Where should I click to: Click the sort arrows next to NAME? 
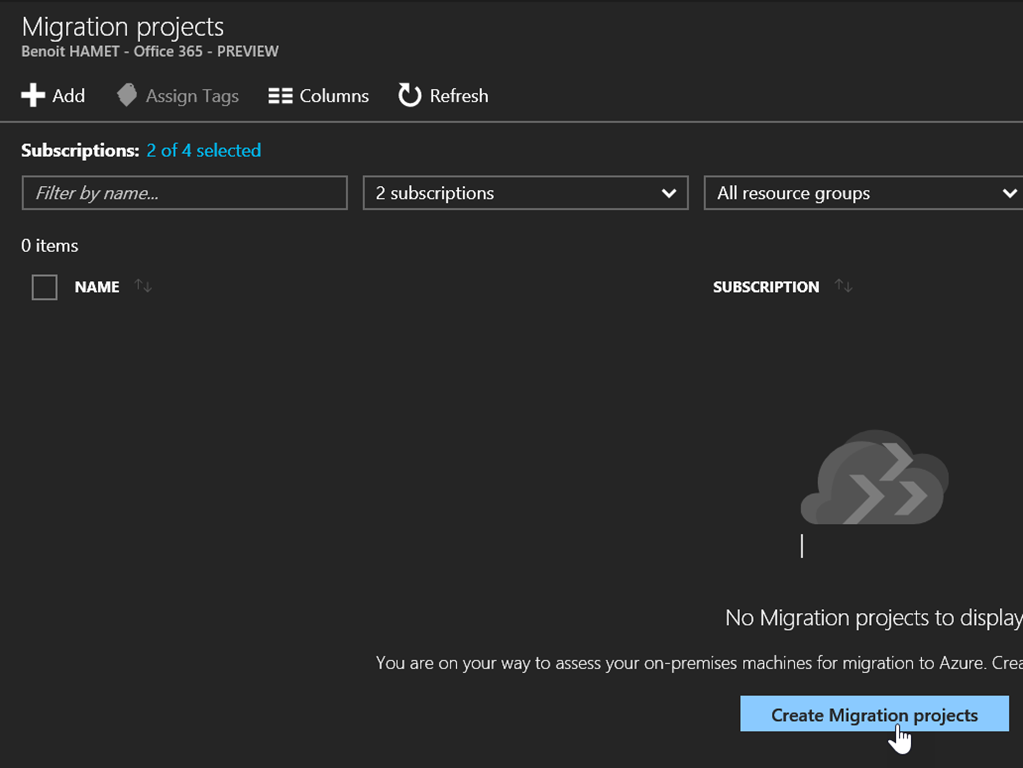[x=144, y=287]
